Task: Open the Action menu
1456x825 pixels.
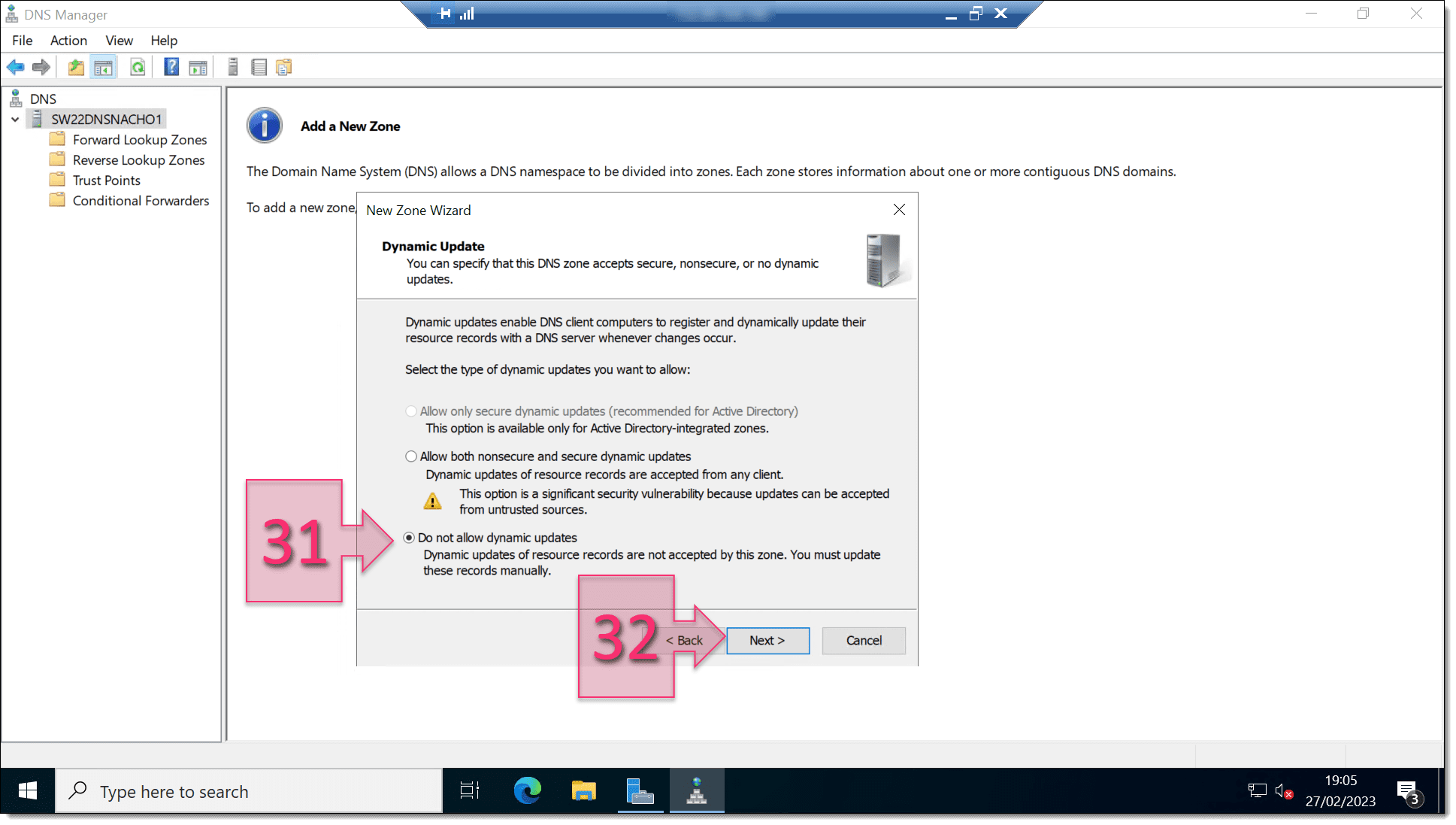Action: point(68,40)
